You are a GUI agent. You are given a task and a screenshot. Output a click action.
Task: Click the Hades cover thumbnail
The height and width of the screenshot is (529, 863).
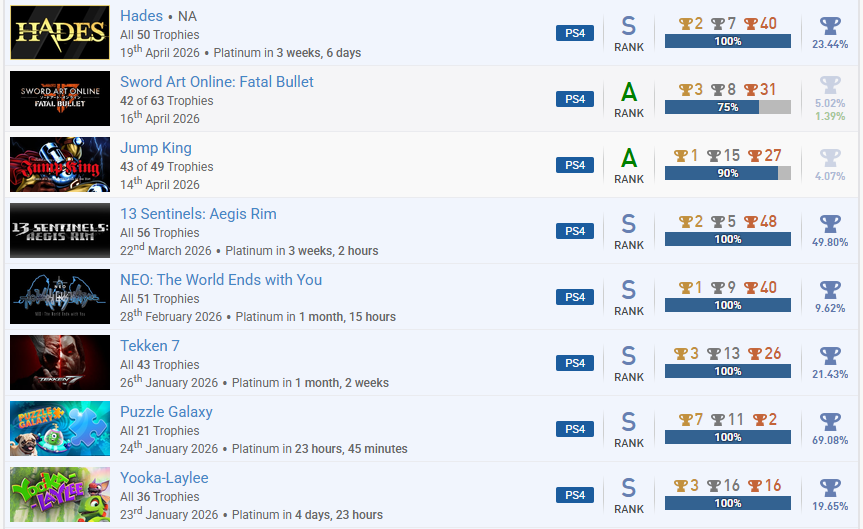coord(60,32)
